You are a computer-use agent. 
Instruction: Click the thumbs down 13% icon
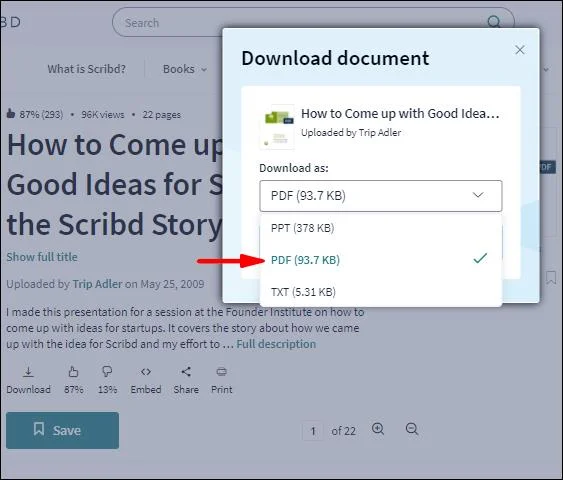(107, 372)
